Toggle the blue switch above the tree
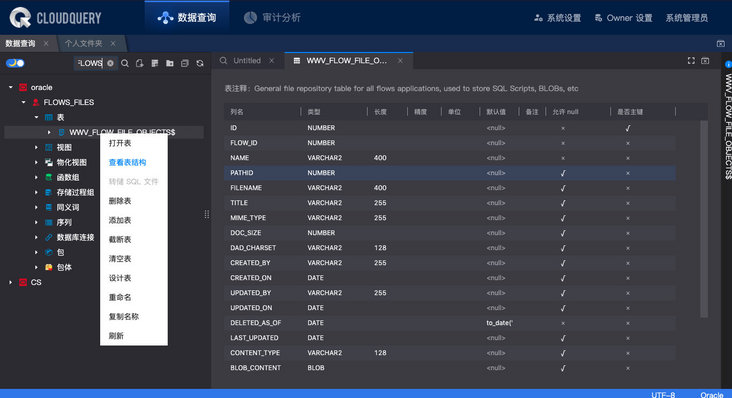Screen dimensions: 732x398 tap(15, 63)
